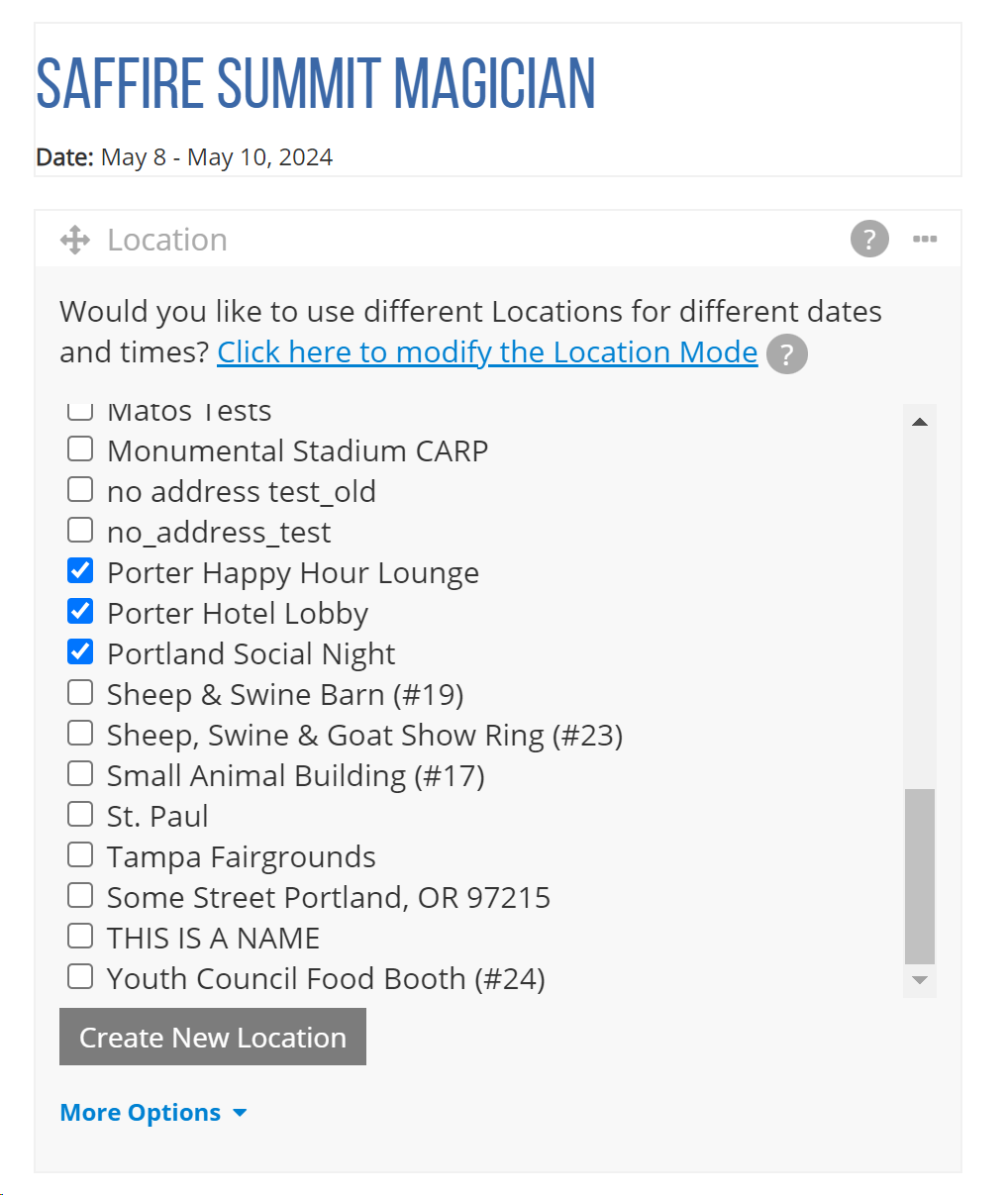Screen dimensions: 1008x1195
Task: Open the Location panel help icon
Action: click(869, 239)
